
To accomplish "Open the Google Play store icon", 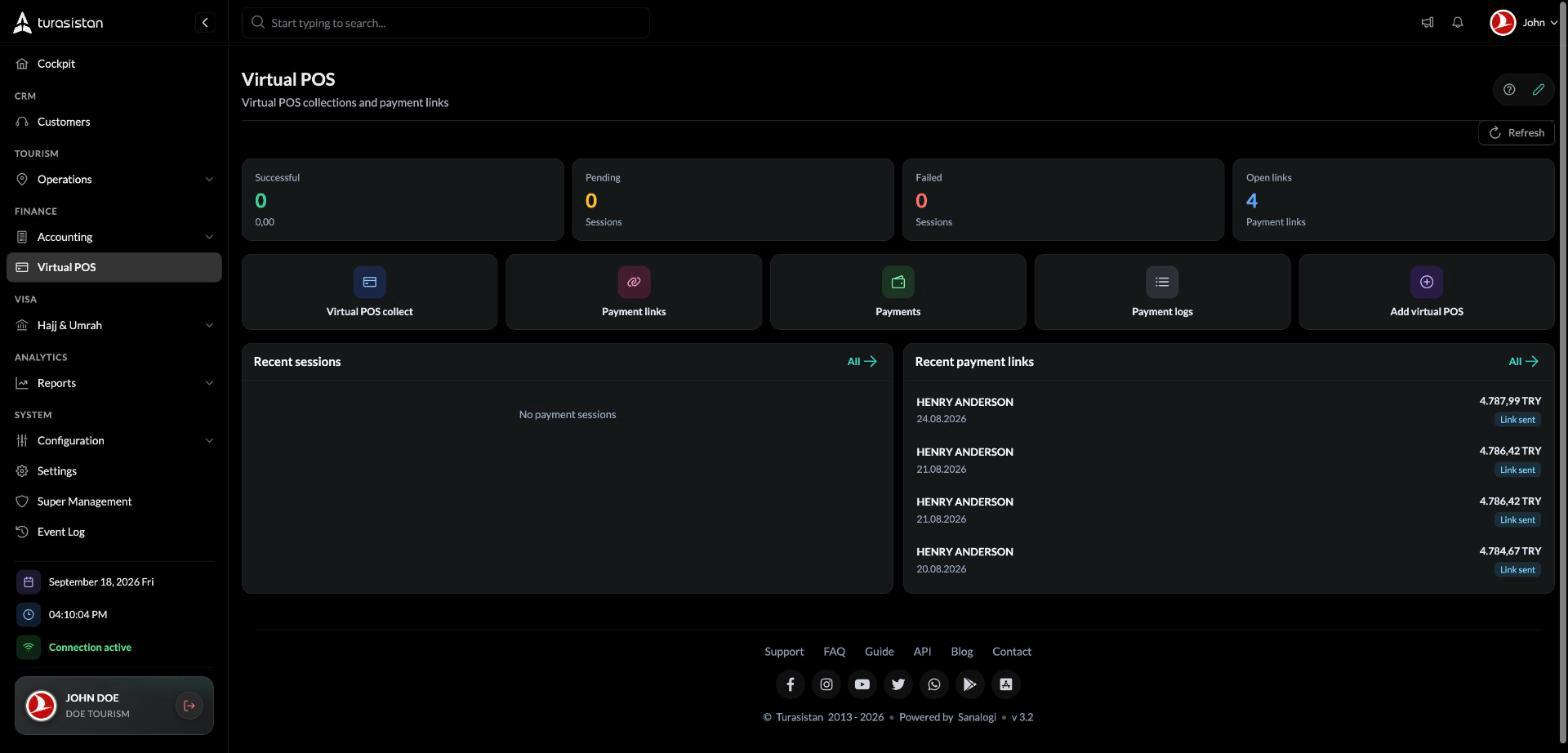I will 970,684.
